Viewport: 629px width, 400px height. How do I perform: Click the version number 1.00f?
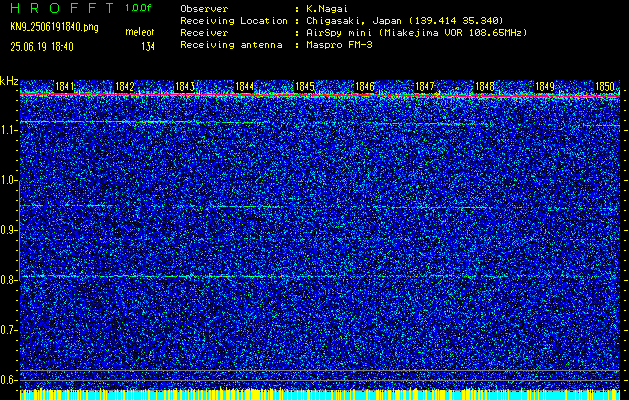(138, 8)
